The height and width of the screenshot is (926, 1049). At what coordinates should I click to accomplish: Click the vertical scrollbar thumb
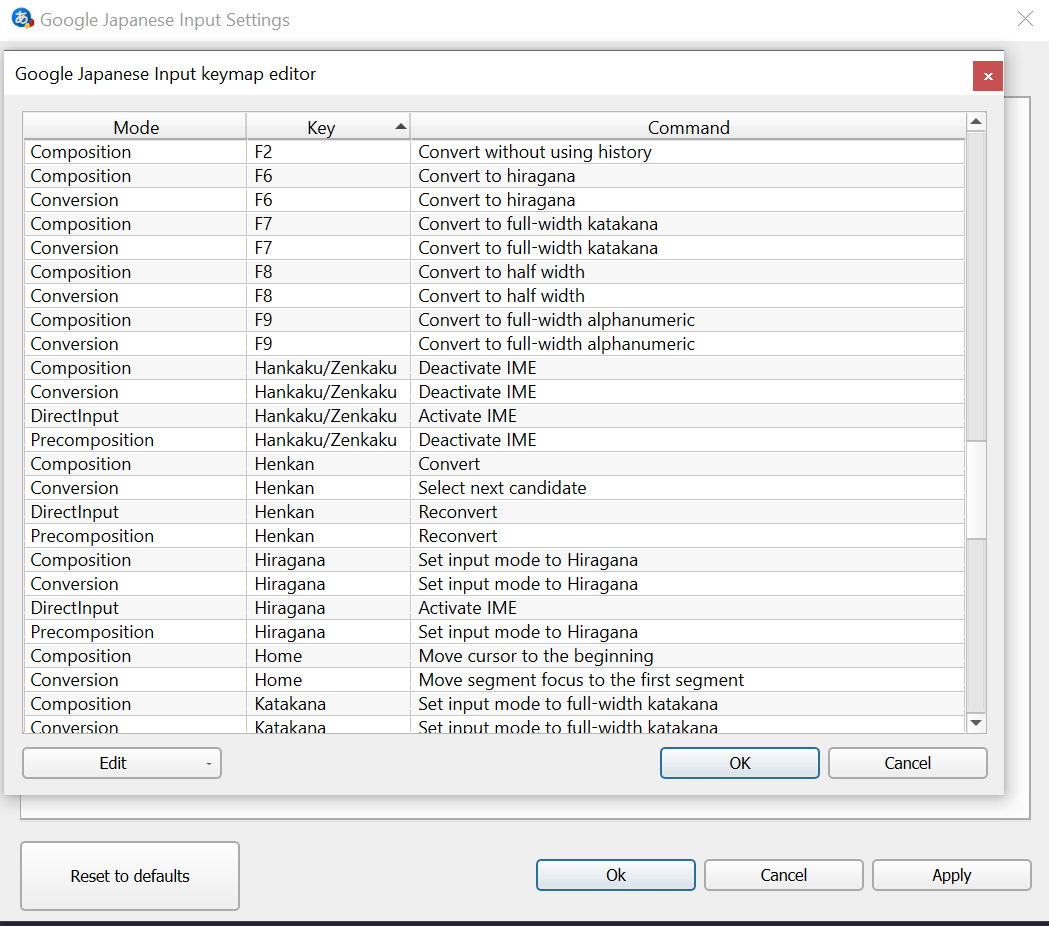[976, 490]
